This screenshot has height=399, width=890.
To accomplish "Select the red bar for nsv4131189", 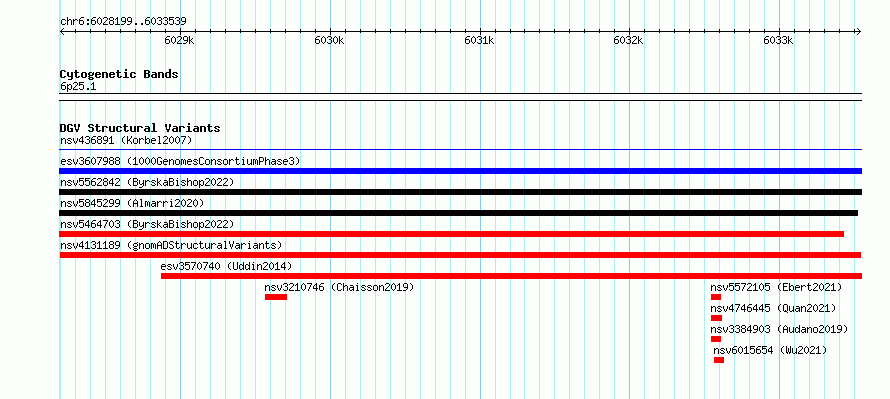I will [460, 255].
